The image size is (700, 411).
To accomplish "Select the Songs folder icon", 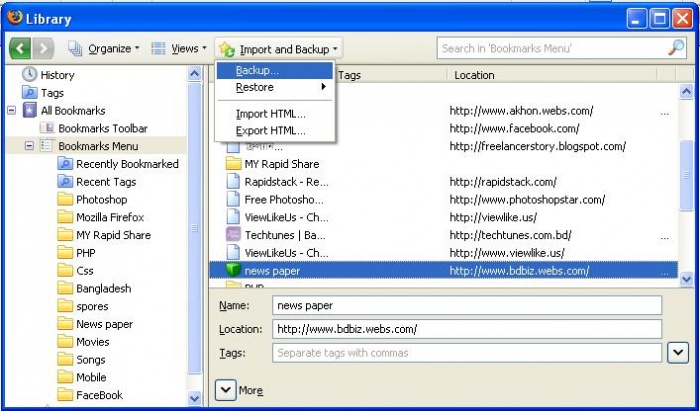I will tap(65, 359).
